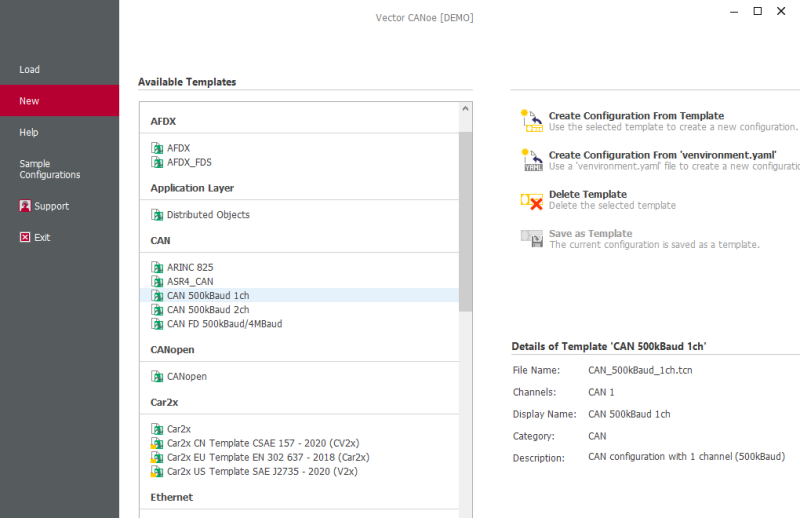Select Car2x EU Template EN 302 637

click(x=268, y=457)
